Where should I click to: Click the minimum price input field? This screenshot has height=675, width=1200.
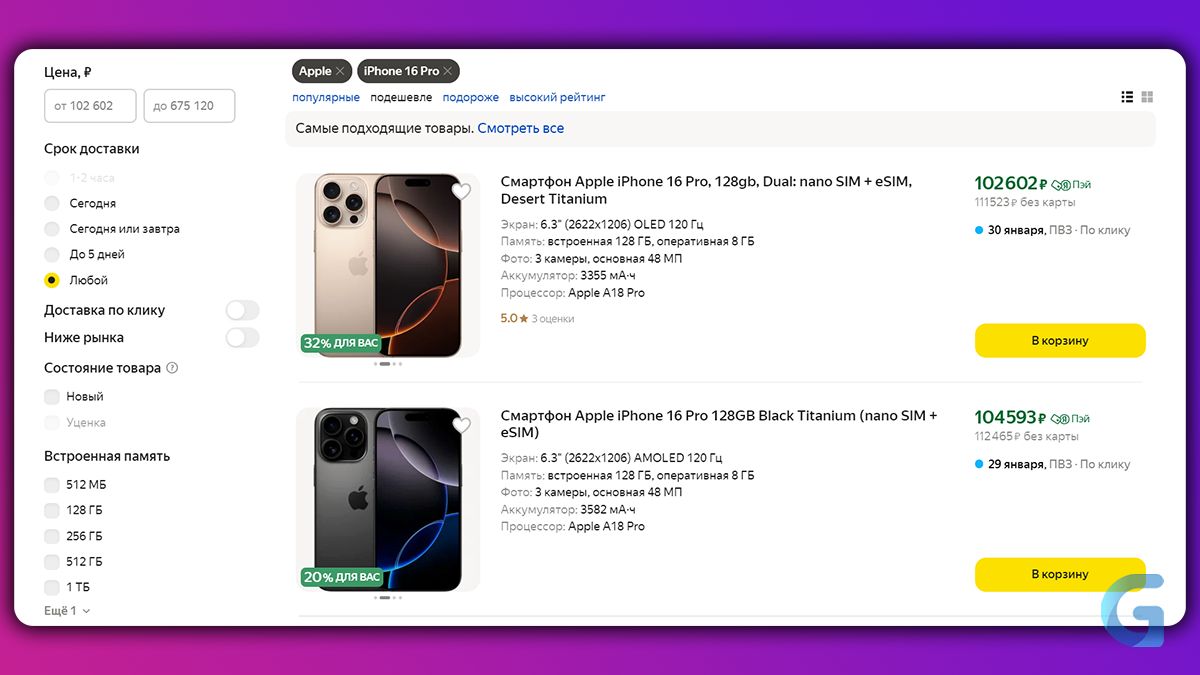point(90,106)
